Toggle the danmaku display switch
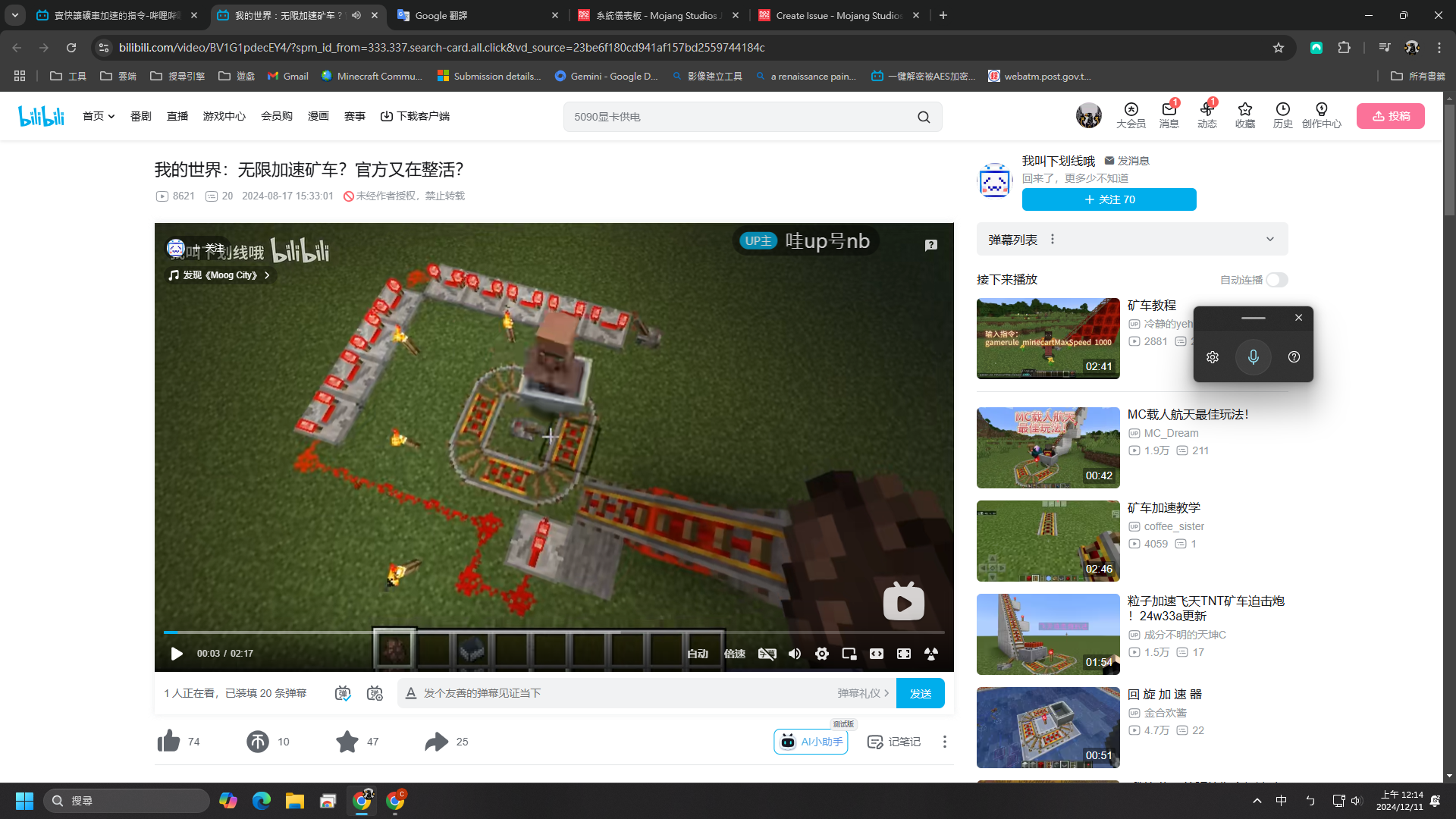The image size is (1456, 819). click(343, 693)
